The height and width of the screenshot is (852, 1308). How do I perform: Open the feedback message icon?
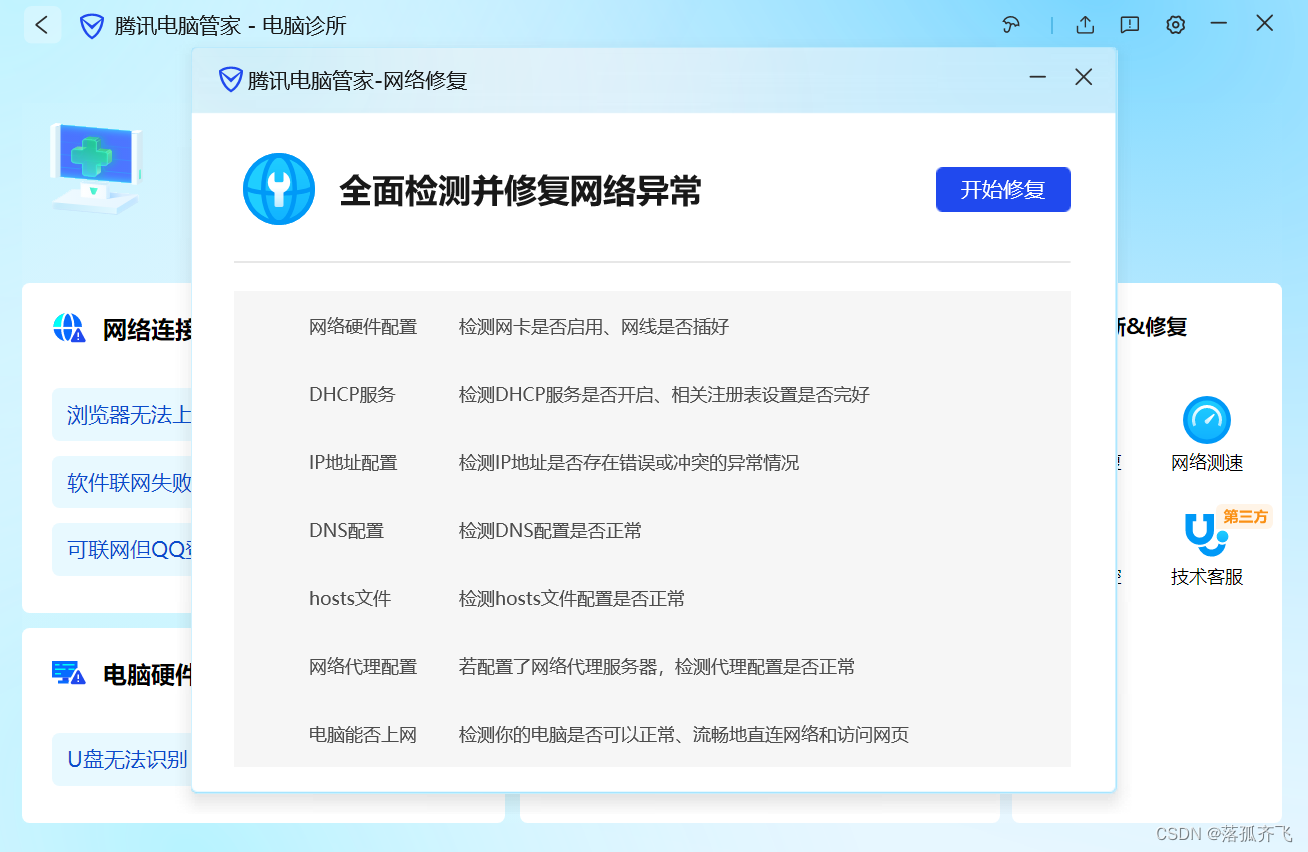1130,25
